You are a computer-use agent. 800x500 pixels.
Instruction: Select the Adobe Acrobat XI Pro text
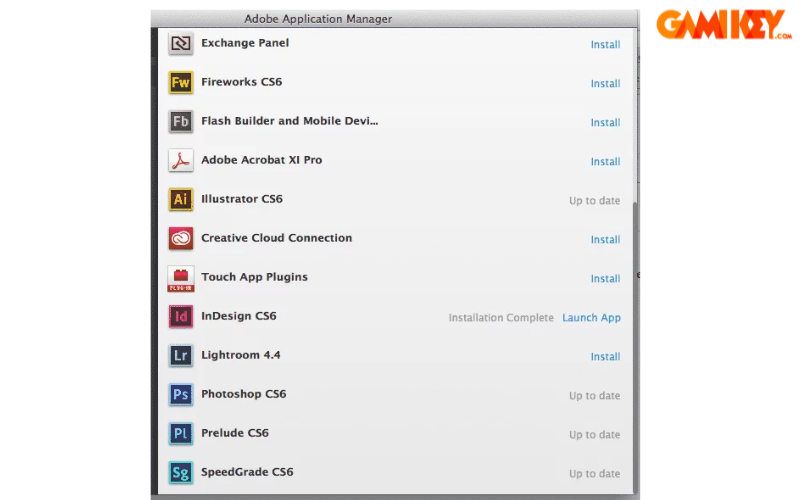pyautogui.click(x=261, y=160)
